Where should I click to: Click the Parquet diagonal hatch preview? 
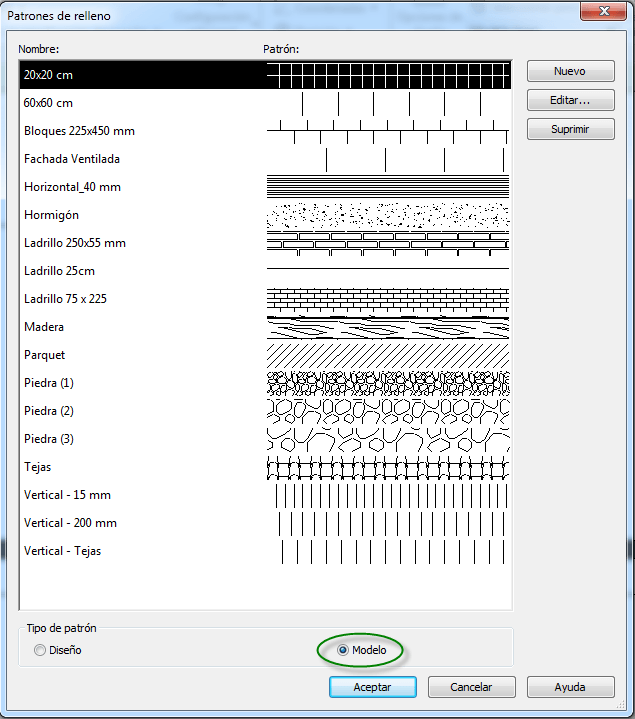coord(388,355)
